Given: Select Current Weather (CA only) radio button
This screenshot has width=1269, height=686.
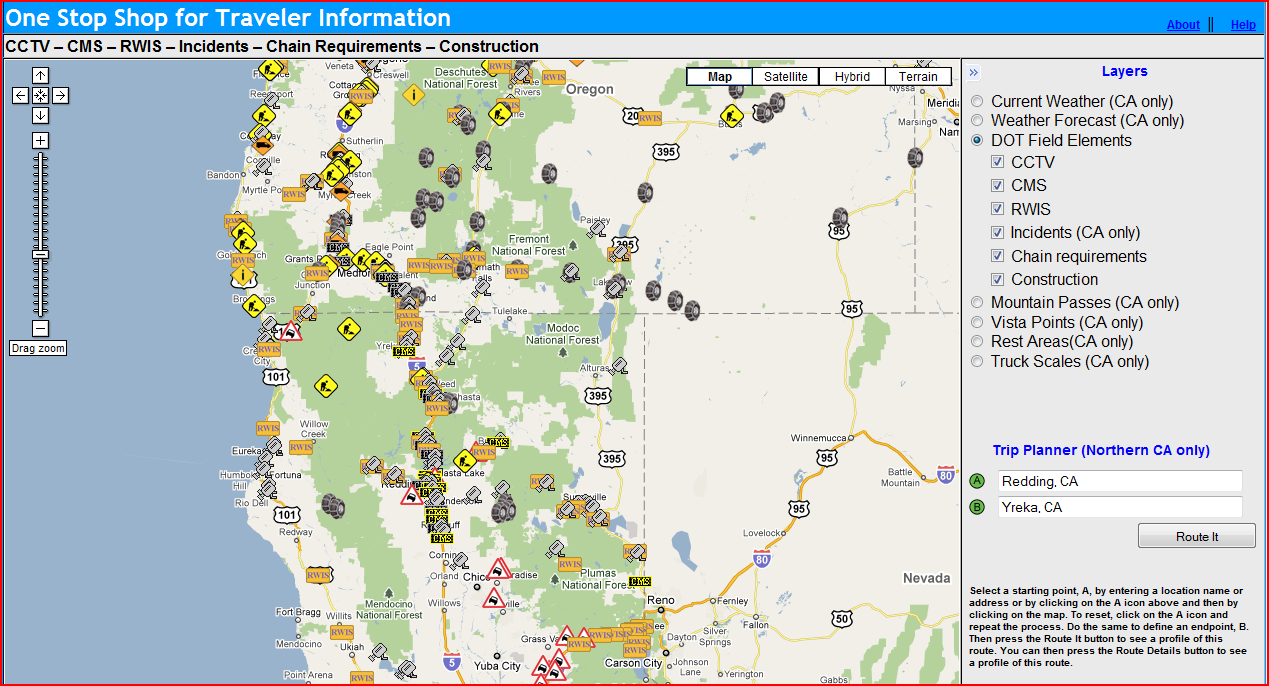Looking at the screenshot, I should coord(977,102).
